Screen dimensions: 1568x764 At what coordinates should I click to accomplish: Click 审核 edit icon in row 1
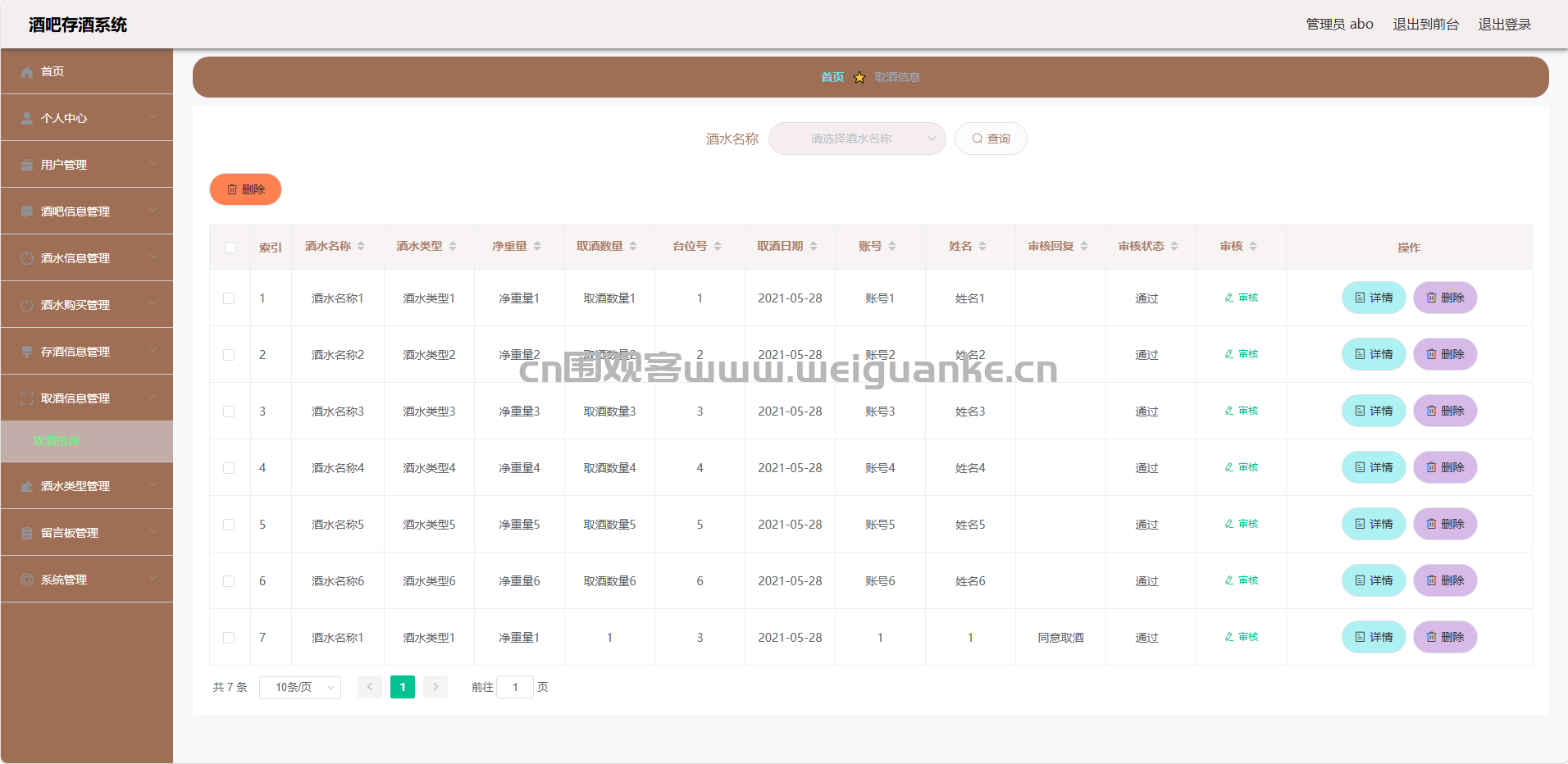click(1229, 298)
